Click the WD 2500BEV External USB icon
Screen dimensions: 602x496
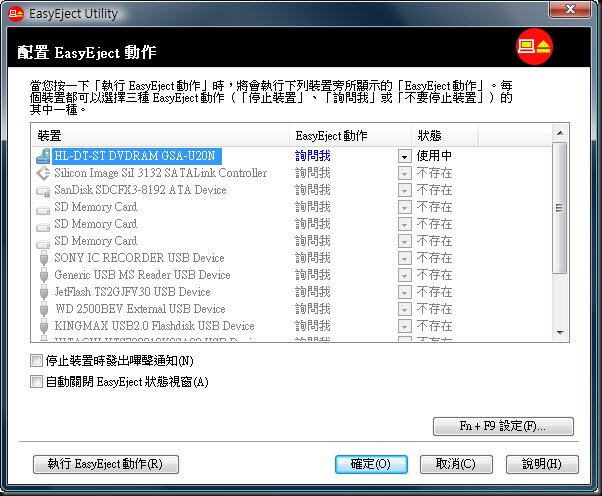(44, 309)
